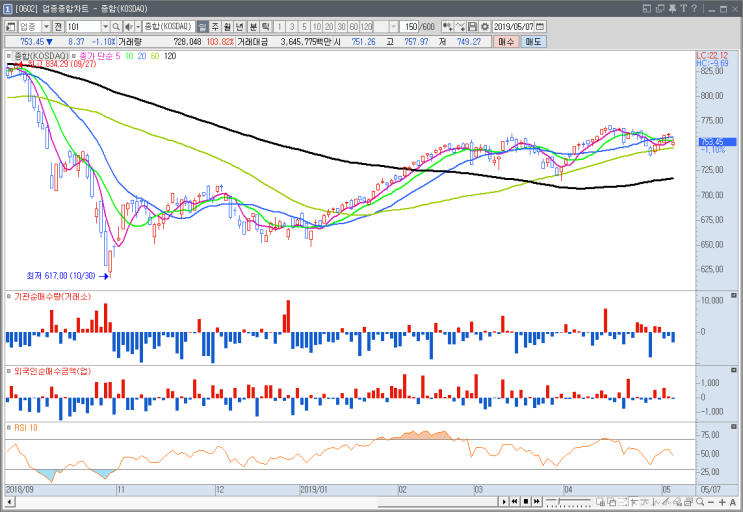Click the 종합(KOSDAQ) legend label

[41, 56]
